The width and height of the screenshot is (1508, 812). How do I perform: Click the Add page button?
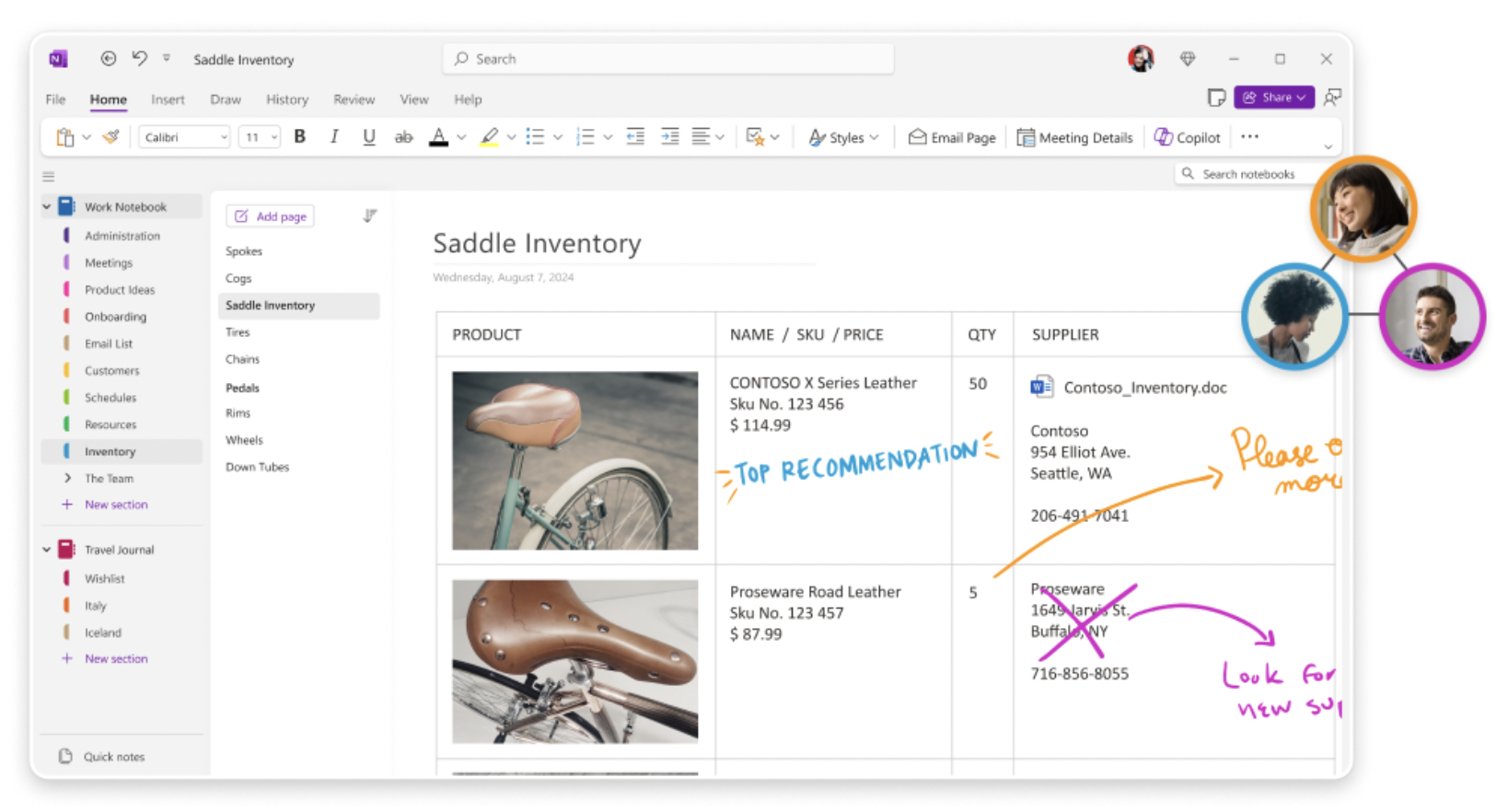click(x=271, y=216)
